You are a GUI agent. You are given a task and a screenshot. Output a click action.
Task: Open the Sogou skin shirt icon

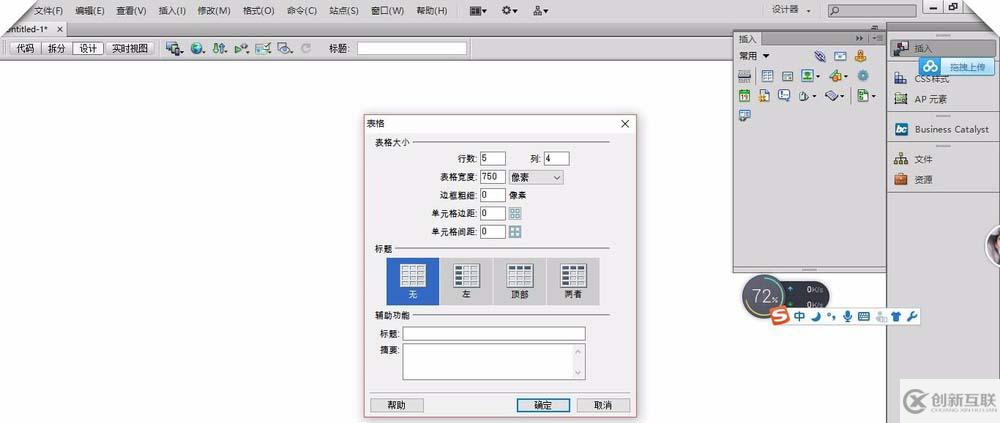pos(897,316)
